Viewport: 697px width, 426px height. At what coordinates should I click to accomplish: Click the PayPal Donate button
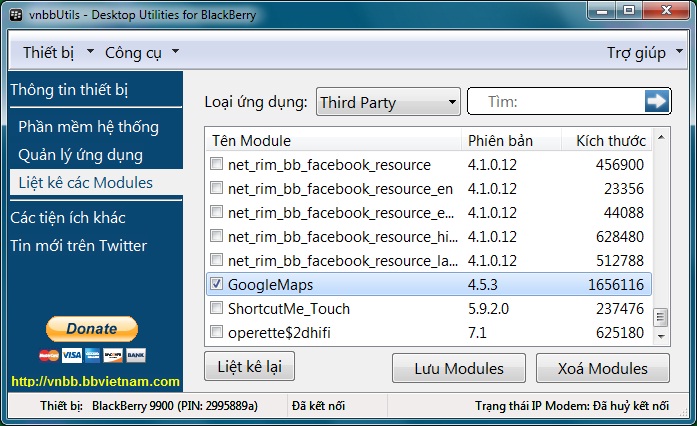point(92,328)
